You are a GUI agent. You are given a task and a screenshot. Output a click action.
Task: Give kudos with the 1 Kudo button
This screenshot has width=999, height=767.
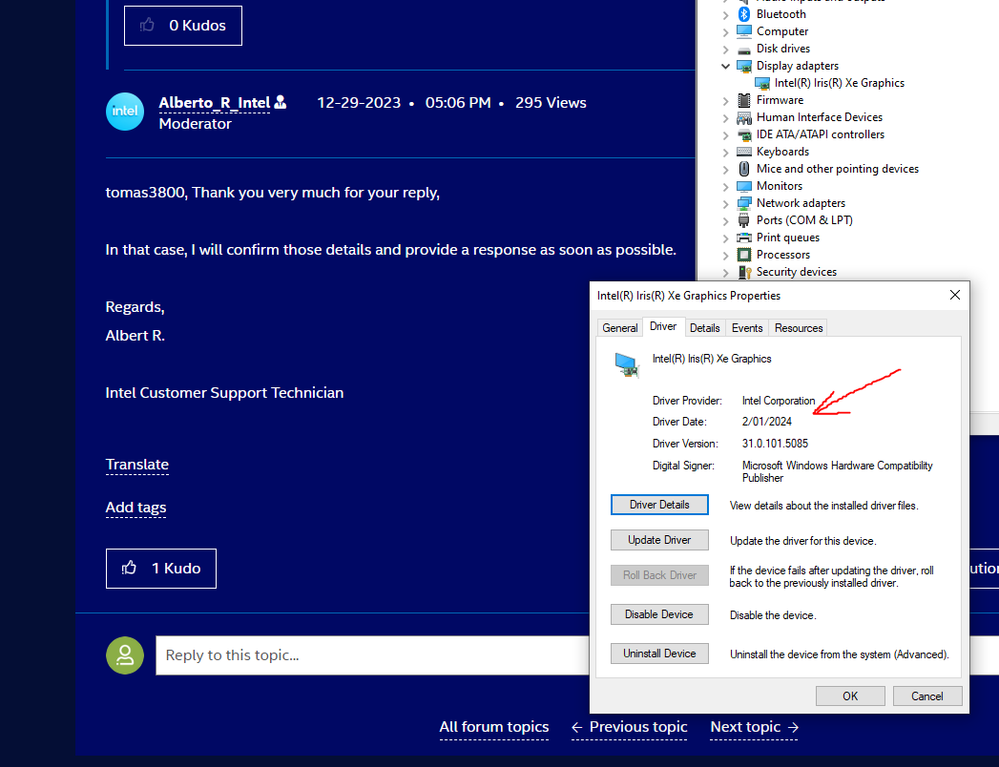[x=161, y=568]
